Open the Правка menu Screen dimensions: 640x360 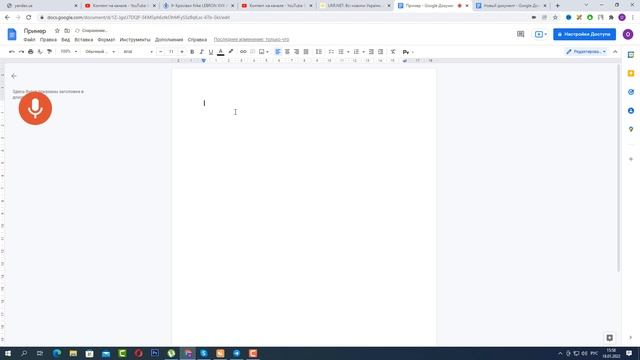pyautogui.click(x=48, y=40)
